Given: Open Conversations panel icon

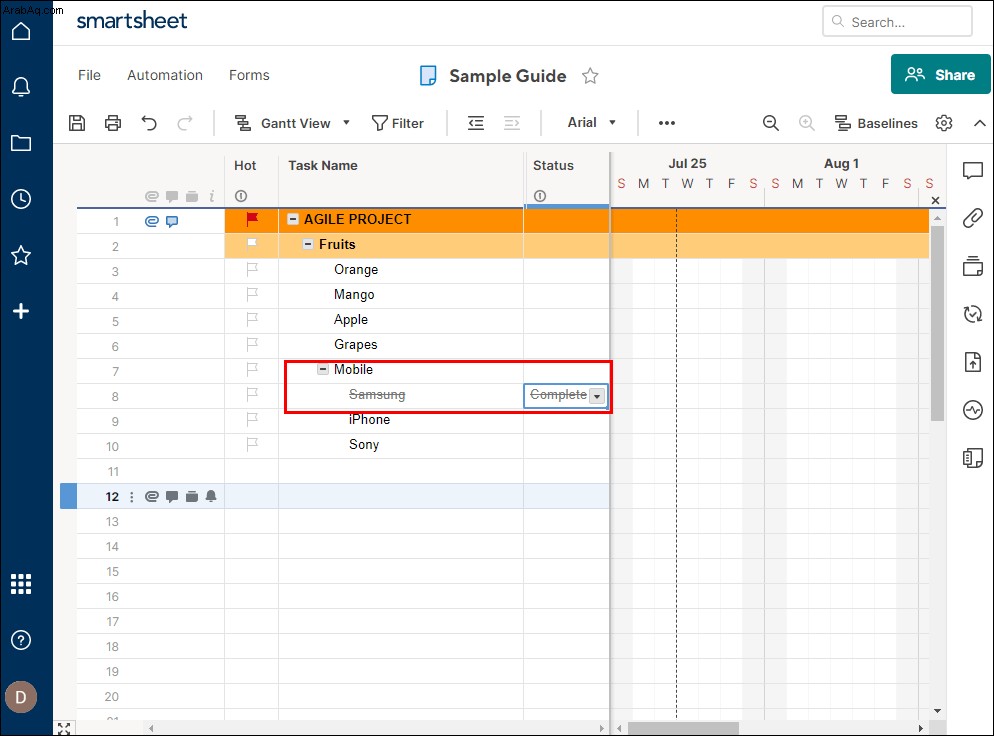Looking at the screenshot, I should 972,171.
